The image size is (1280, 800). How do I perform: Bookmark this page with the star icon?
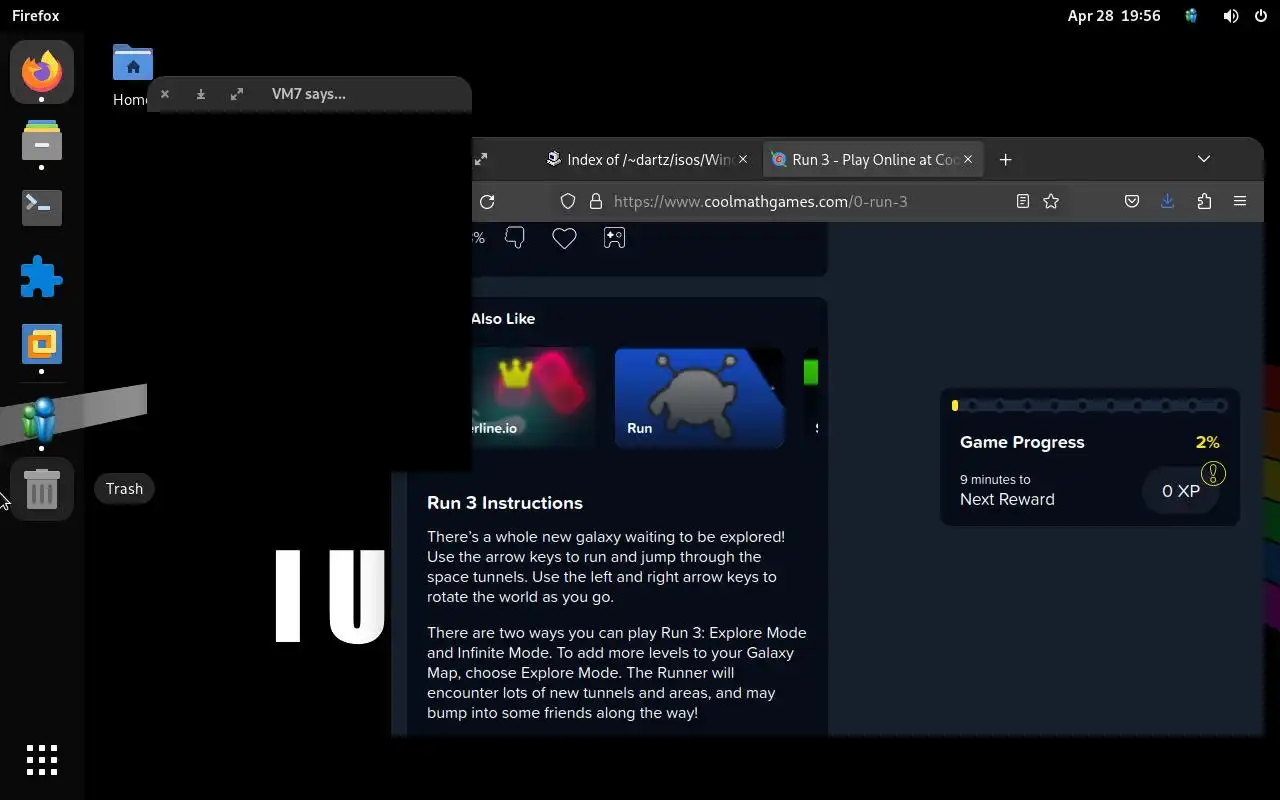[x=1051, y=201]
